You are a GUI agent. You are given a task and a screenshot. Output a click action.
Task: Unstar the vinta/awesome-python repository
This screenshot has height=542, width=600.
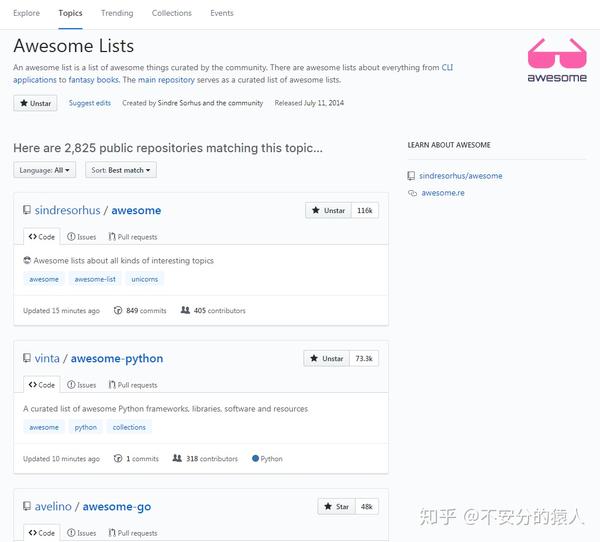[x=326, y=358]
